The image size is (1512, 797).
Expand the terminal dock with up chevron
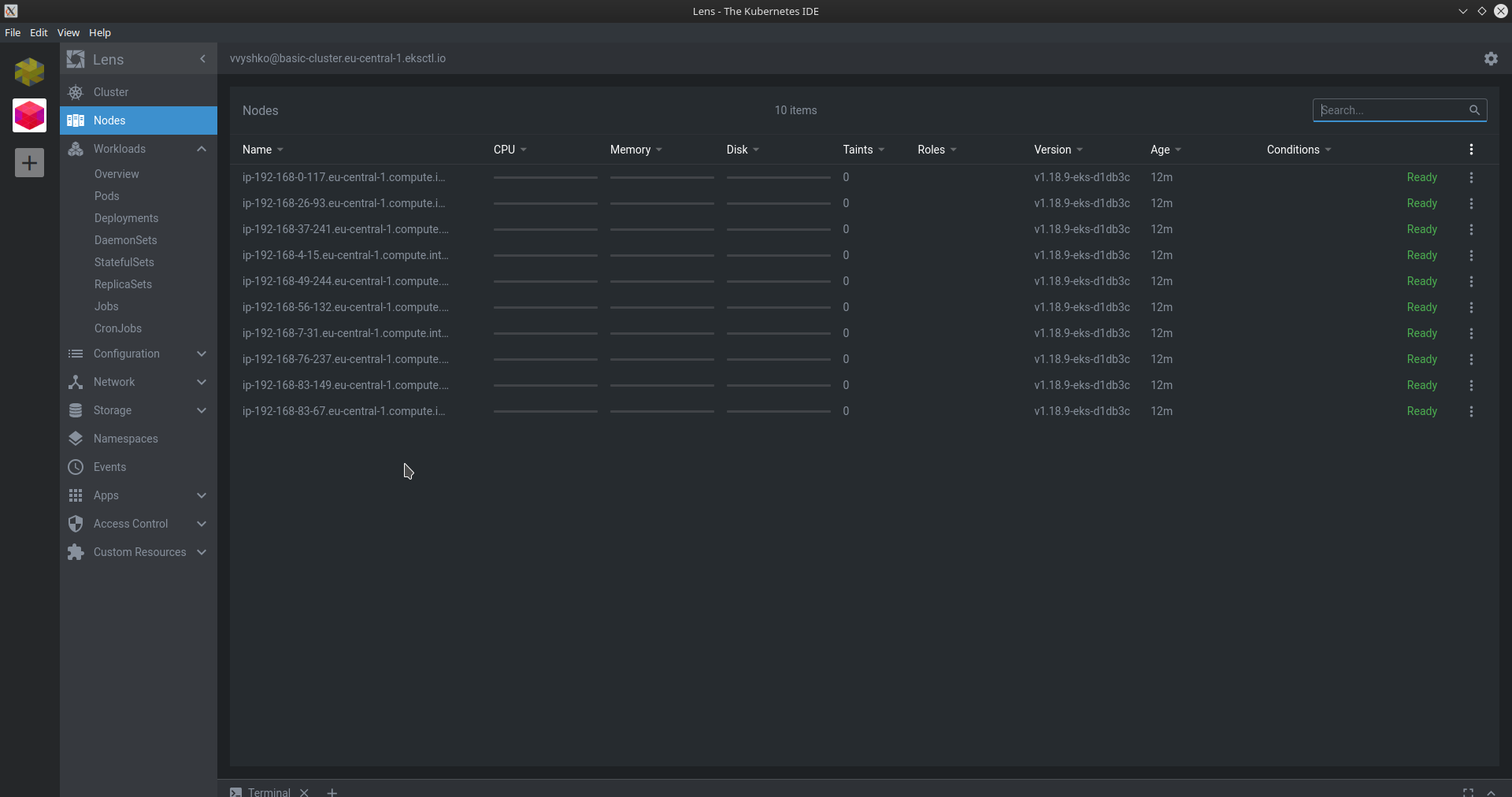coord(1491,792)
